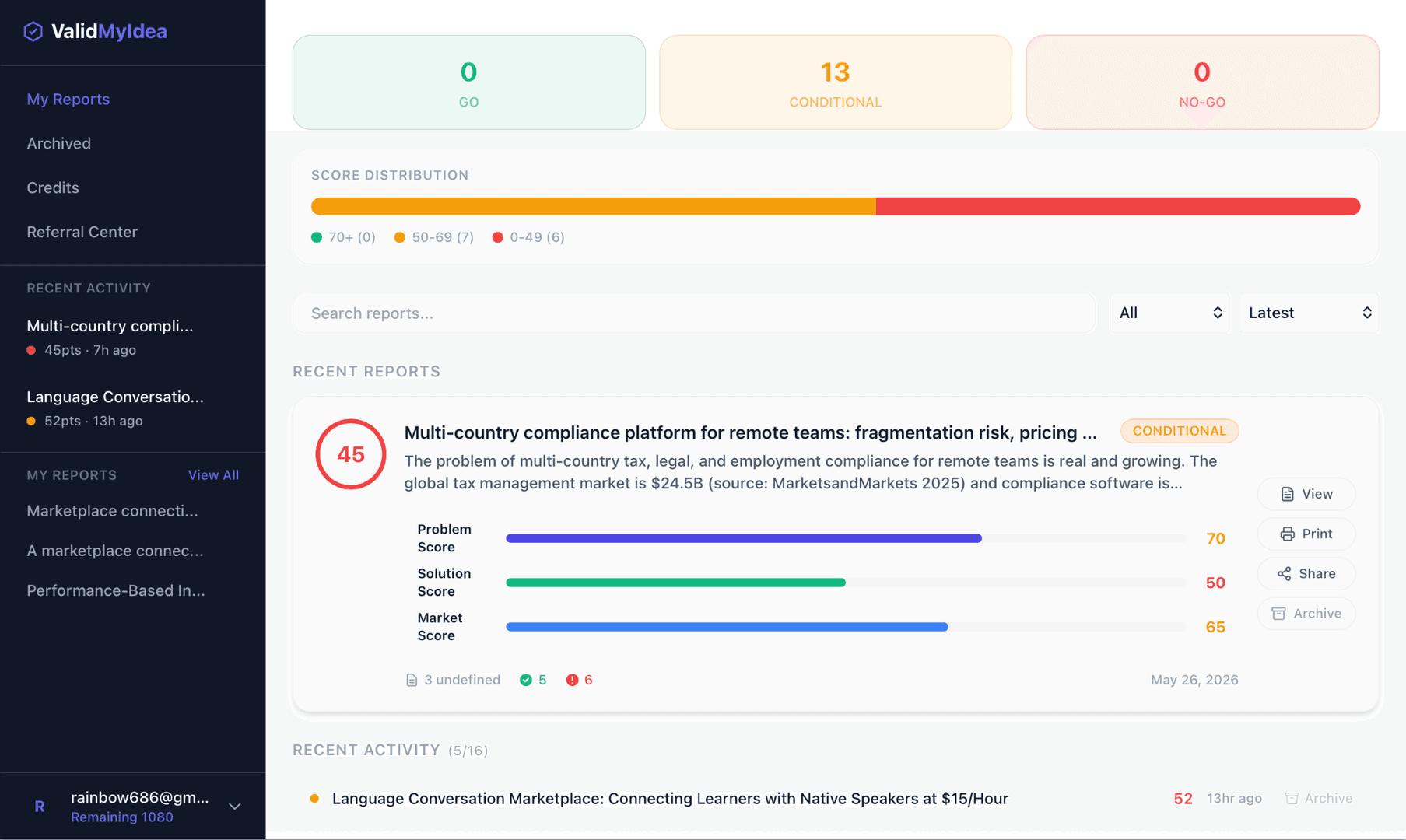Click the Archive box icon on the report card
The image size is (1406, 840).
(x=1278, y=613)
